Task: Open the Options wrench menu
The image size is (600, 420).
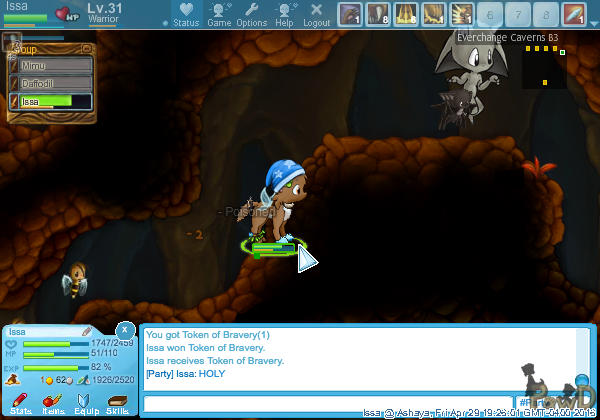Action: coord(251,14)
